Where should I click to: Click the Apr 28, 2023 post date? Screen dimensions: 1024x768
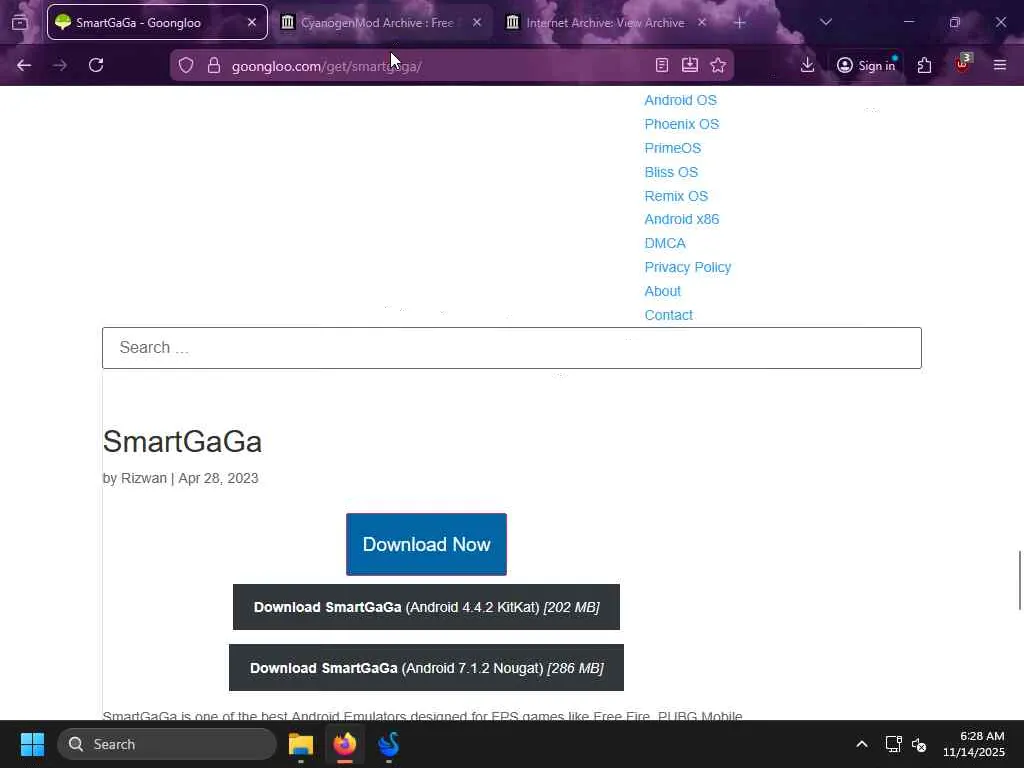coord(218,478)
